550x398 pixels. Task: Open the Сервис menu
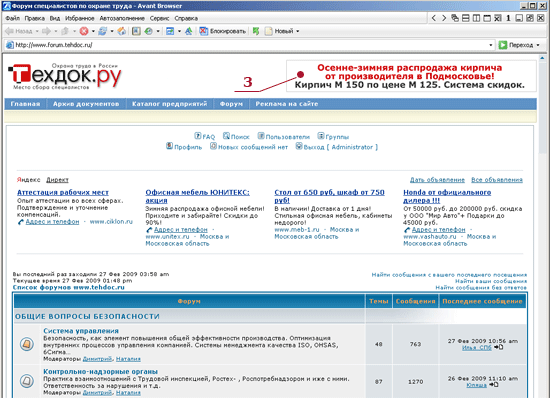click(159, 18)
